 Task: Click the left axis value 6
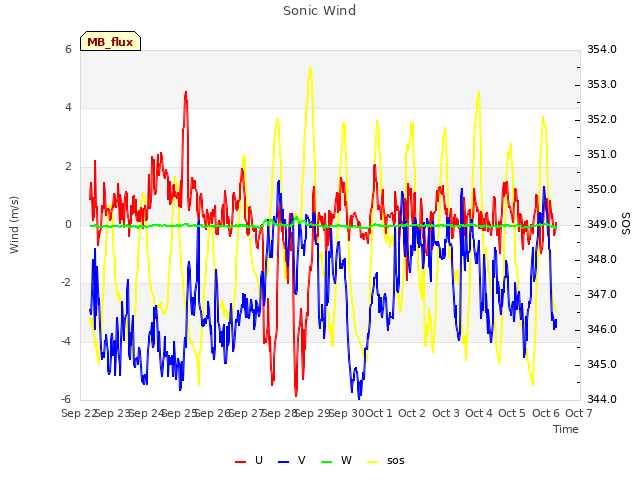coord(68,49)
